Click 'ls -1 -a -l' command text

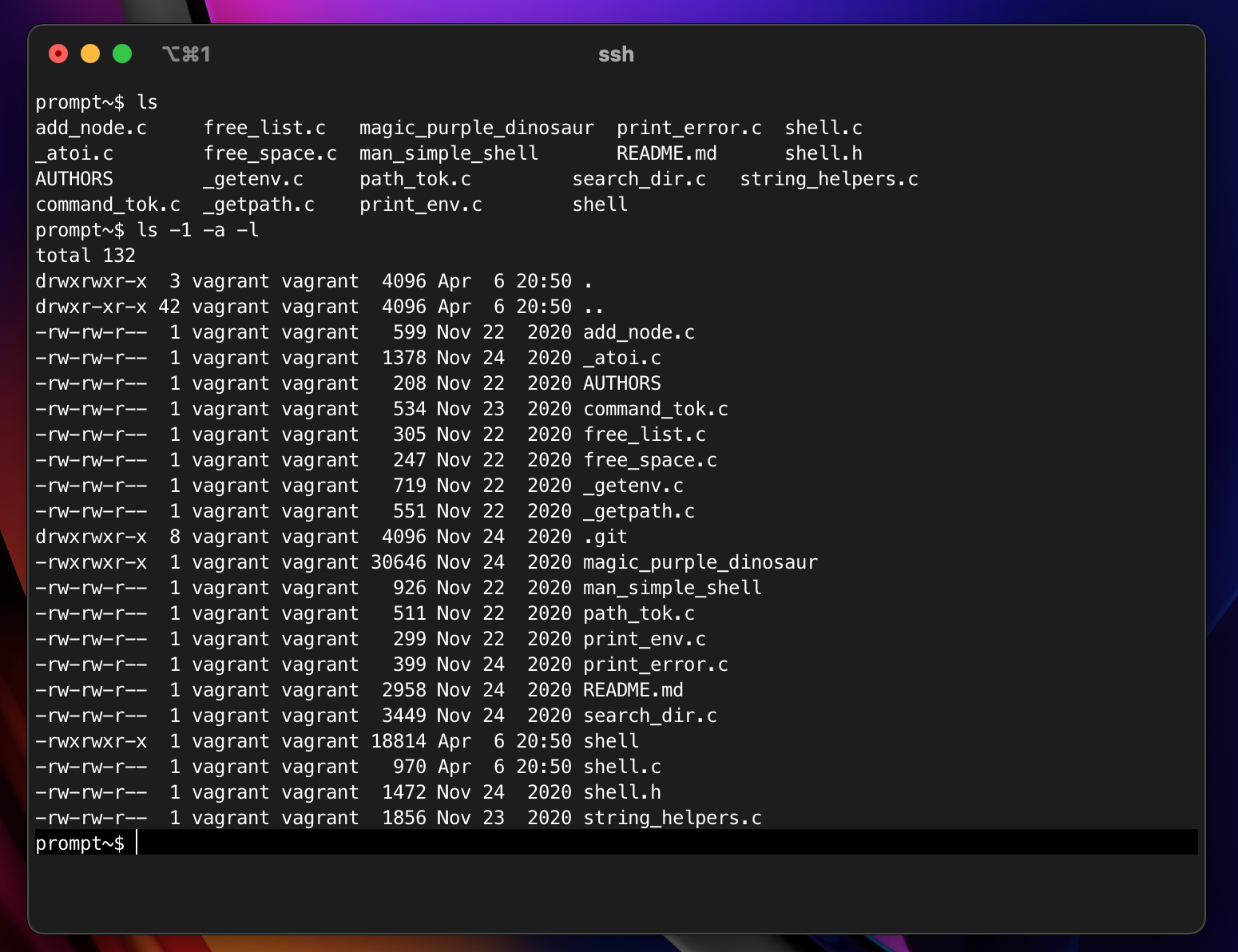click(198, 230)
